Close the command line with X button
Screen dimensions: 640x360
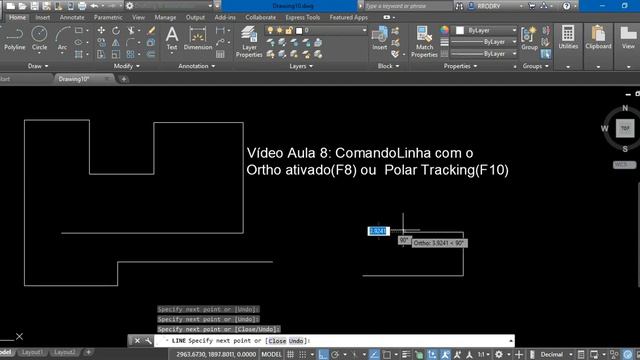[137, 340]
